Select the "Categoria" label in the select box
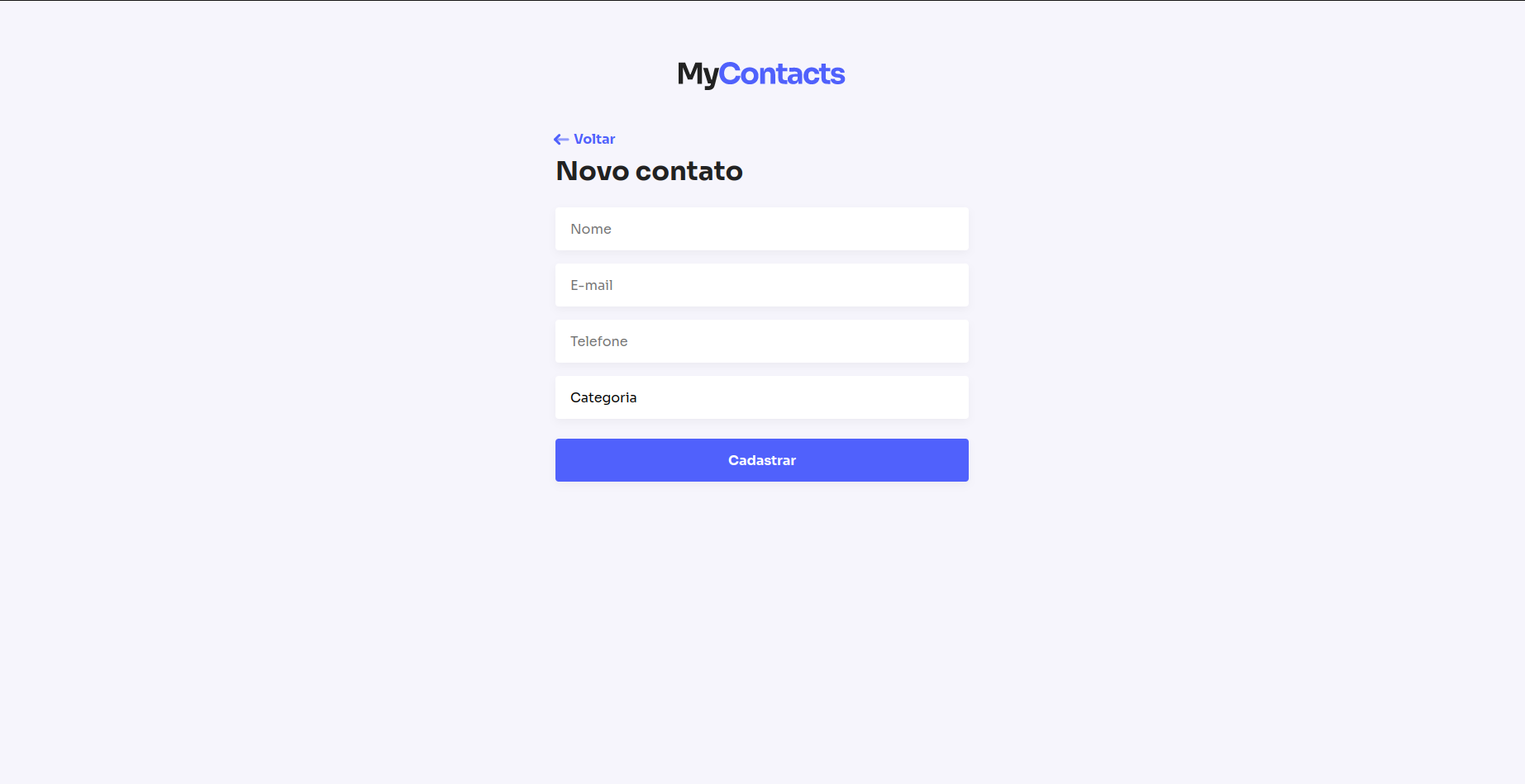 (x=603, y=397)
